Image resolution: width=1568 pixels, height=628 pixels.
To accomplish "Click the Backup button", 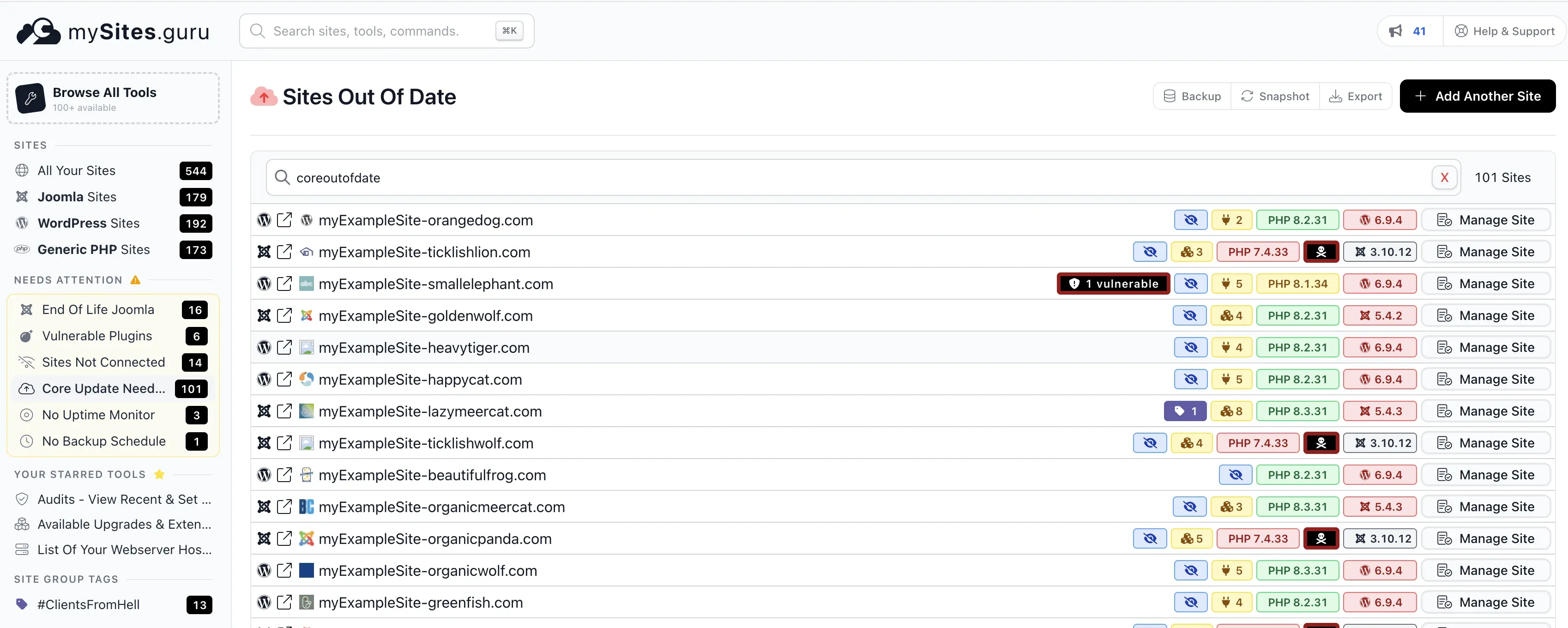I will tap(1193, 96).
